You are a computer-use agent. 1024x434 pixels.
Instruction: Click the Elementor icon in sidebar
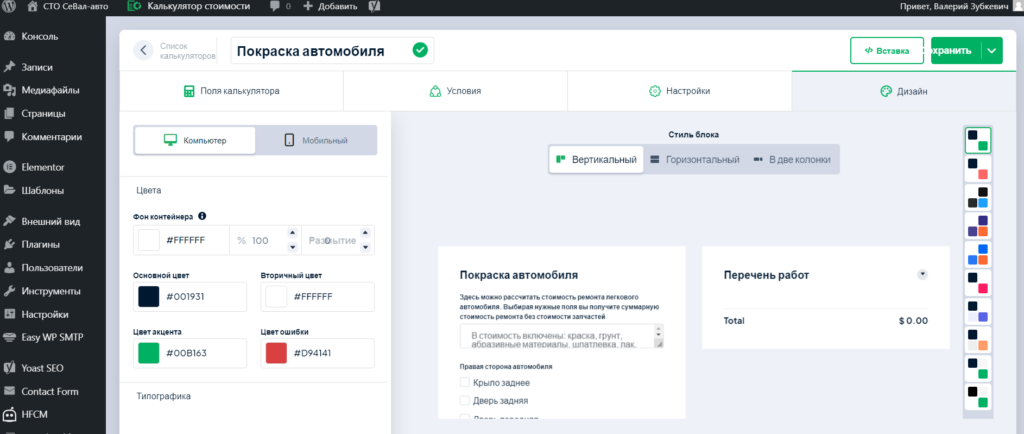10,167
